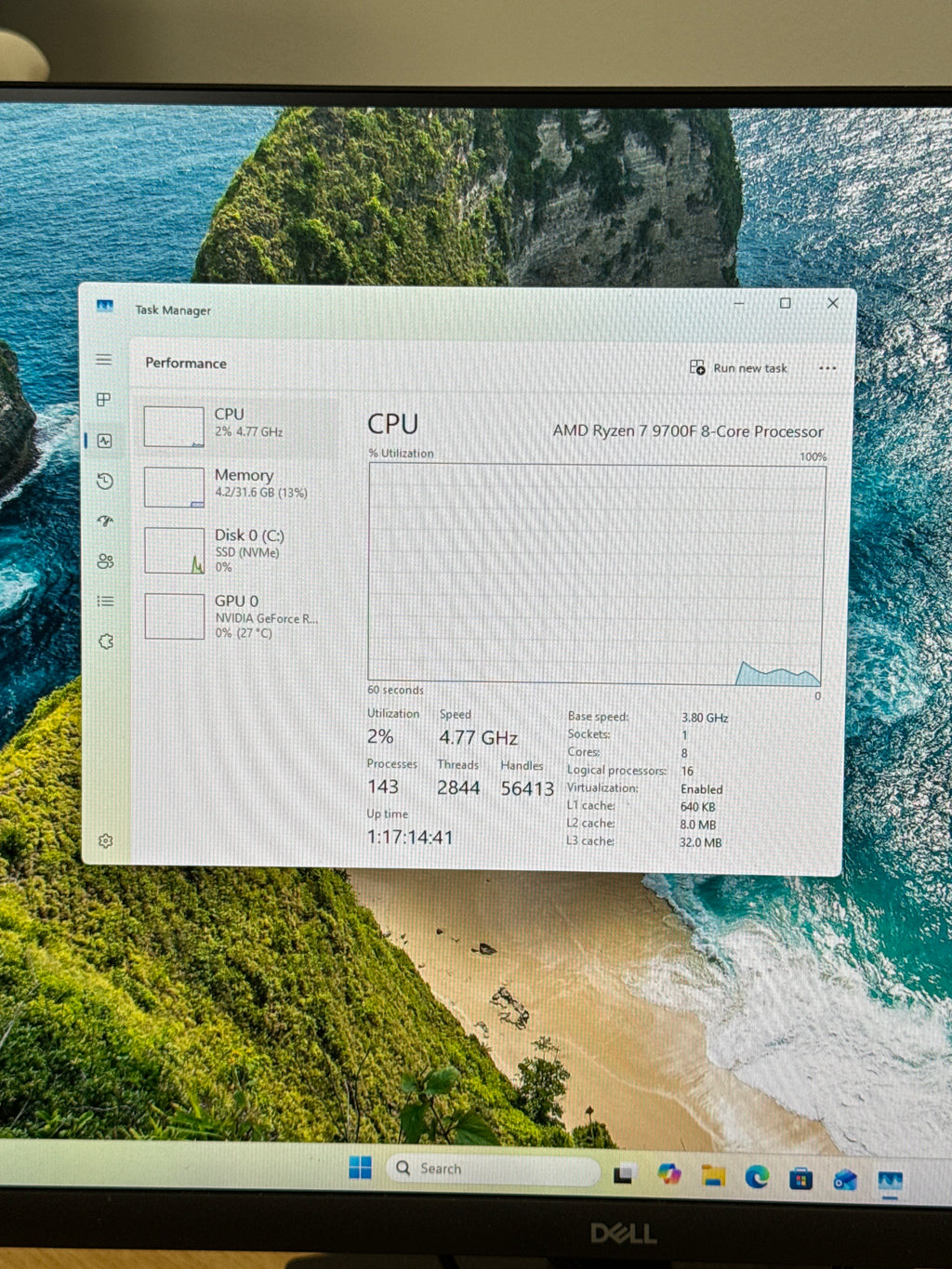
Task: Select the Memory performance item
Action: point(238,486)
